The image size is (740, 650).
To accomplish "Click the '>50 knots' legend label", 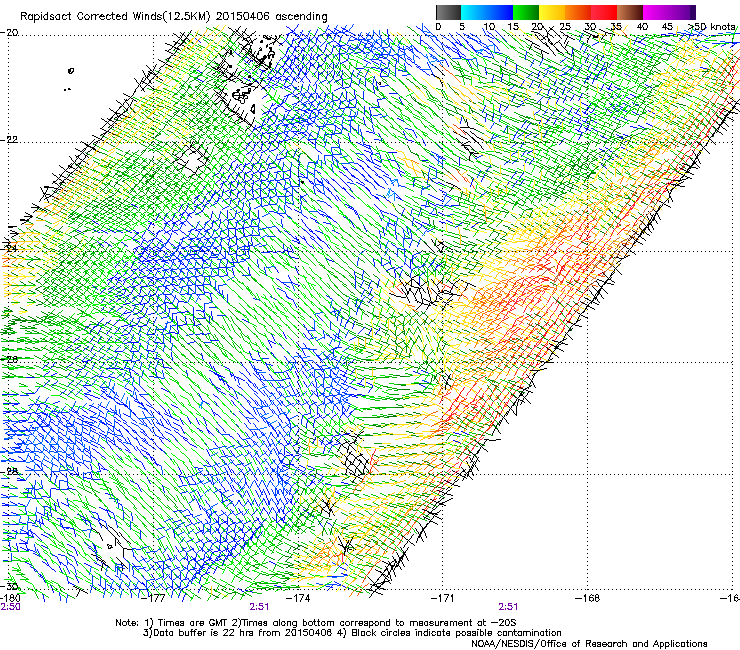I will [711, 26].
